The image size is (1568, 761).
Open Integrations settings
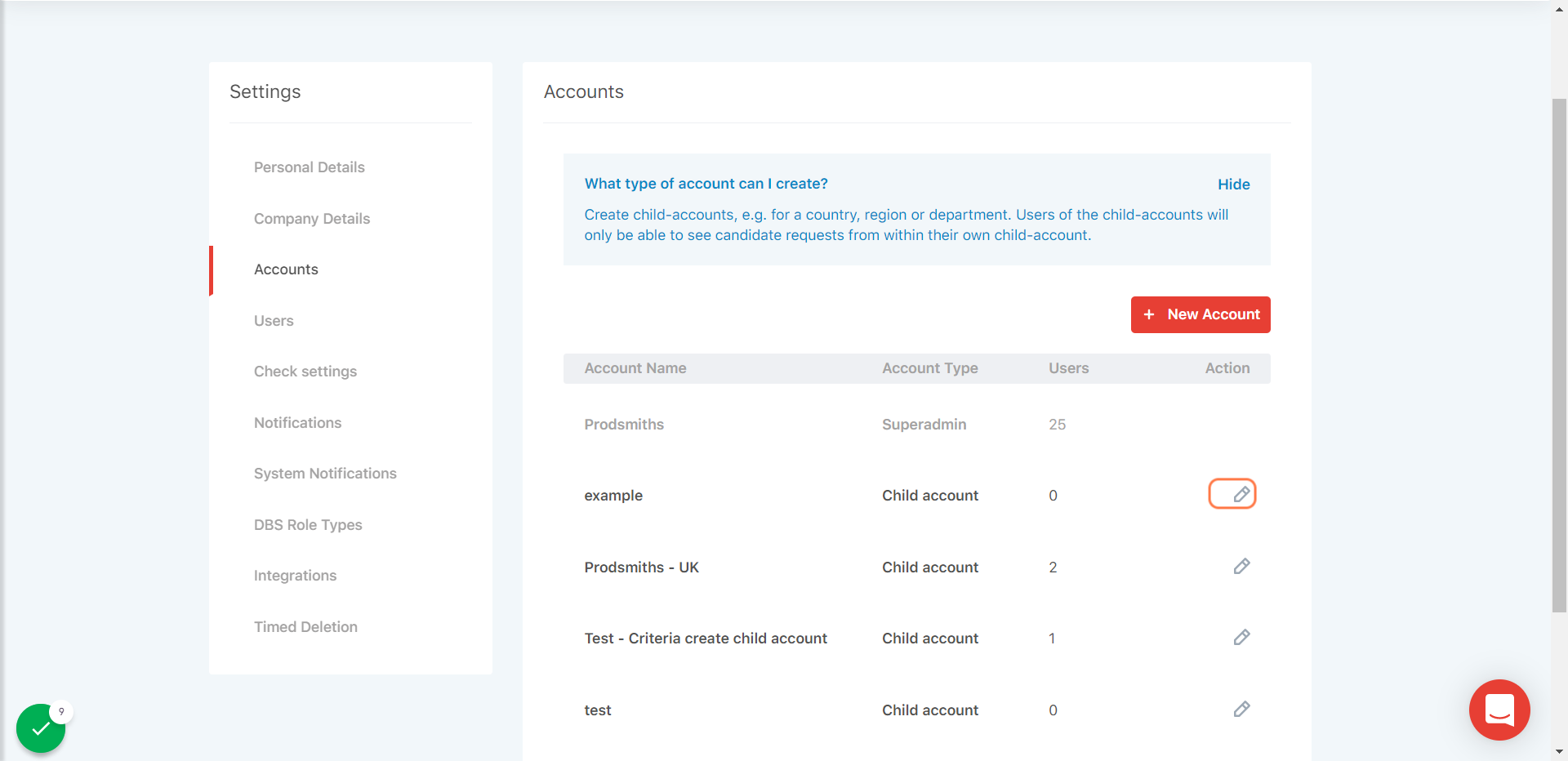click(x=296, y=576)
